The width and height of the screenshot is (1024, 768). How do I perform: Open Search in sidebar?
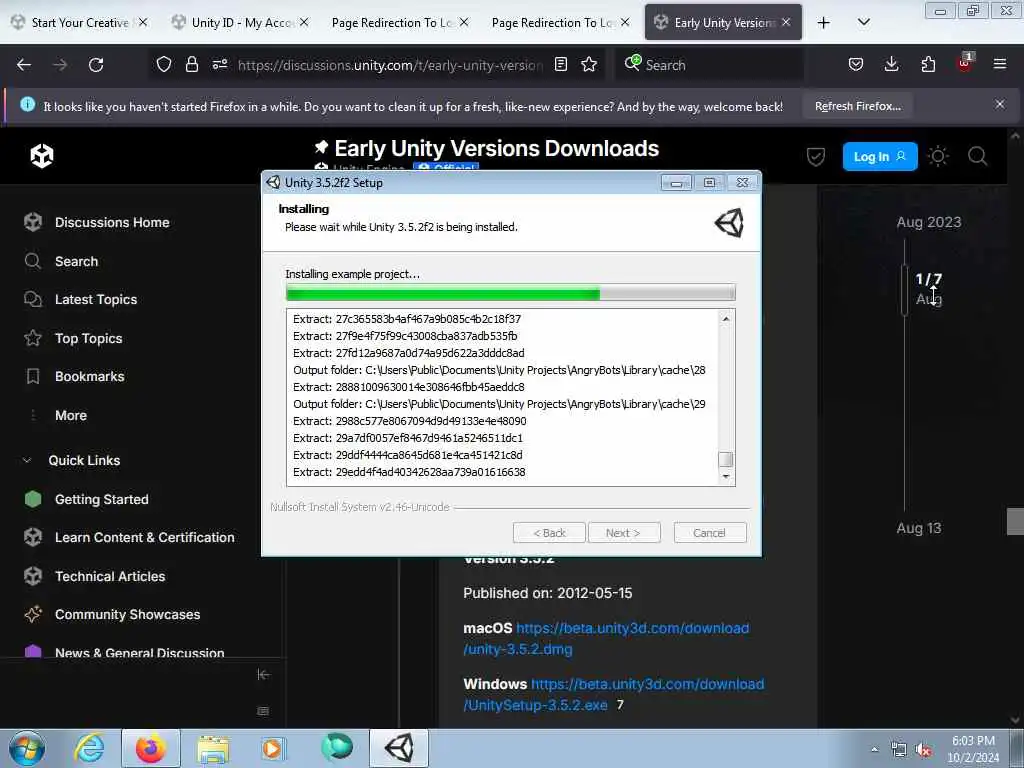[x=76, y=261]
